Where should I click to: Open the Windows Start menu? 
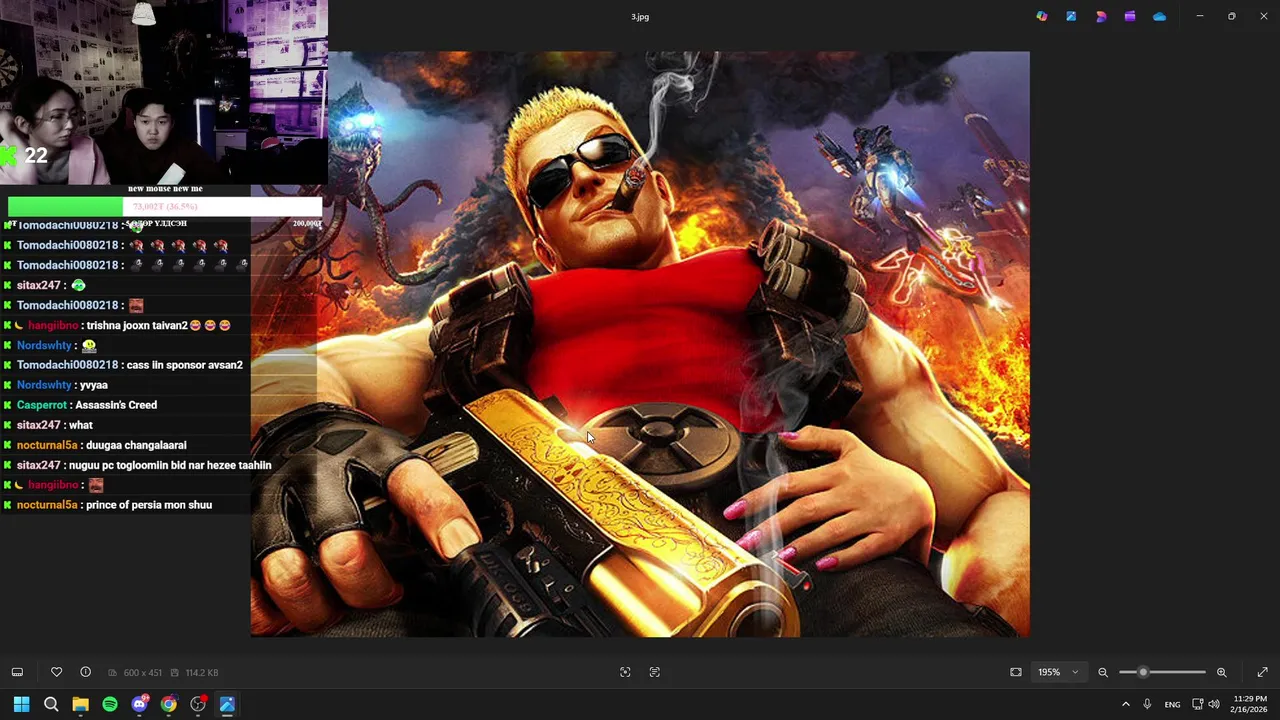[21, 704]
